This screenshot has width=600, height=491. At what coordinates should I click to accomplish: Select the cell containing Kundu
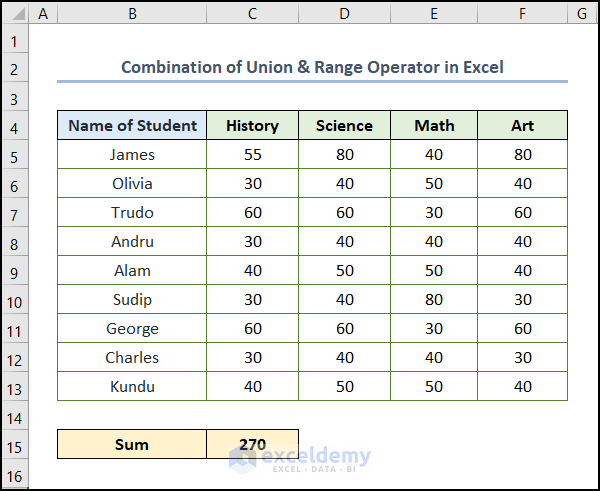coord(132,386)
